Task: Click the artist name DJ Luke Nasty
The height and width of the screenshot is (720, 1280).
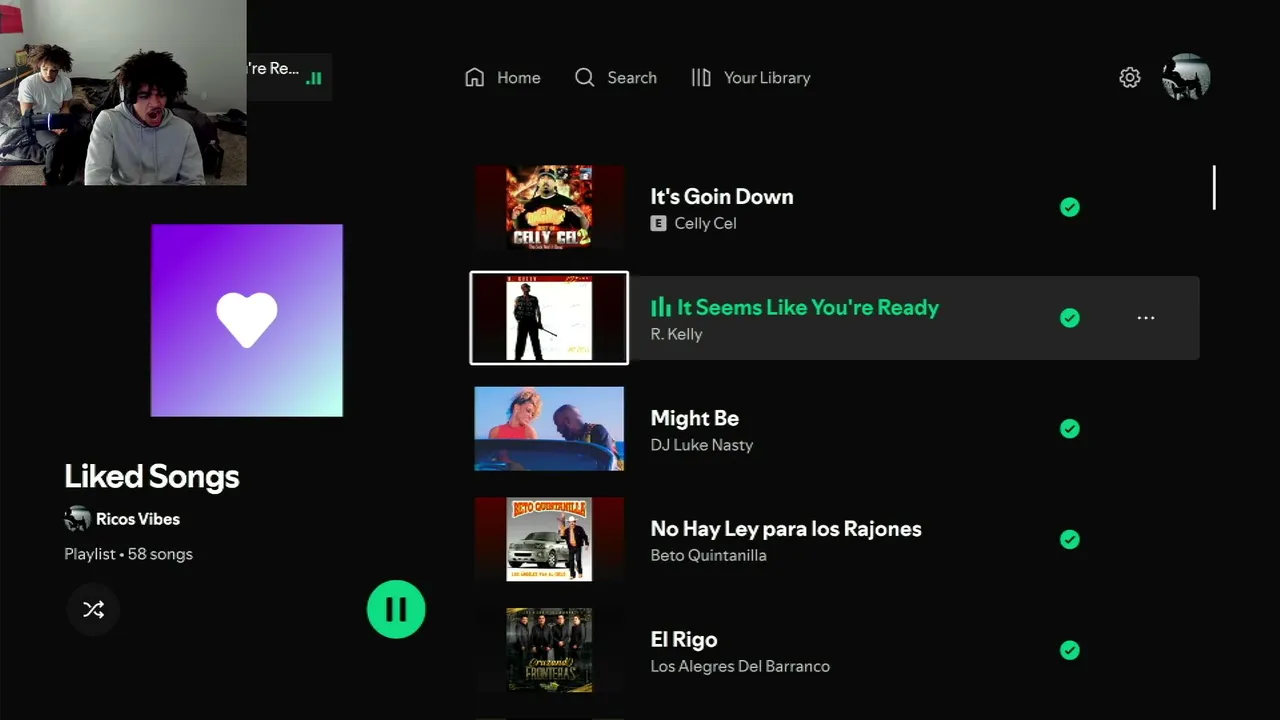Action: (x=702, y=445)
